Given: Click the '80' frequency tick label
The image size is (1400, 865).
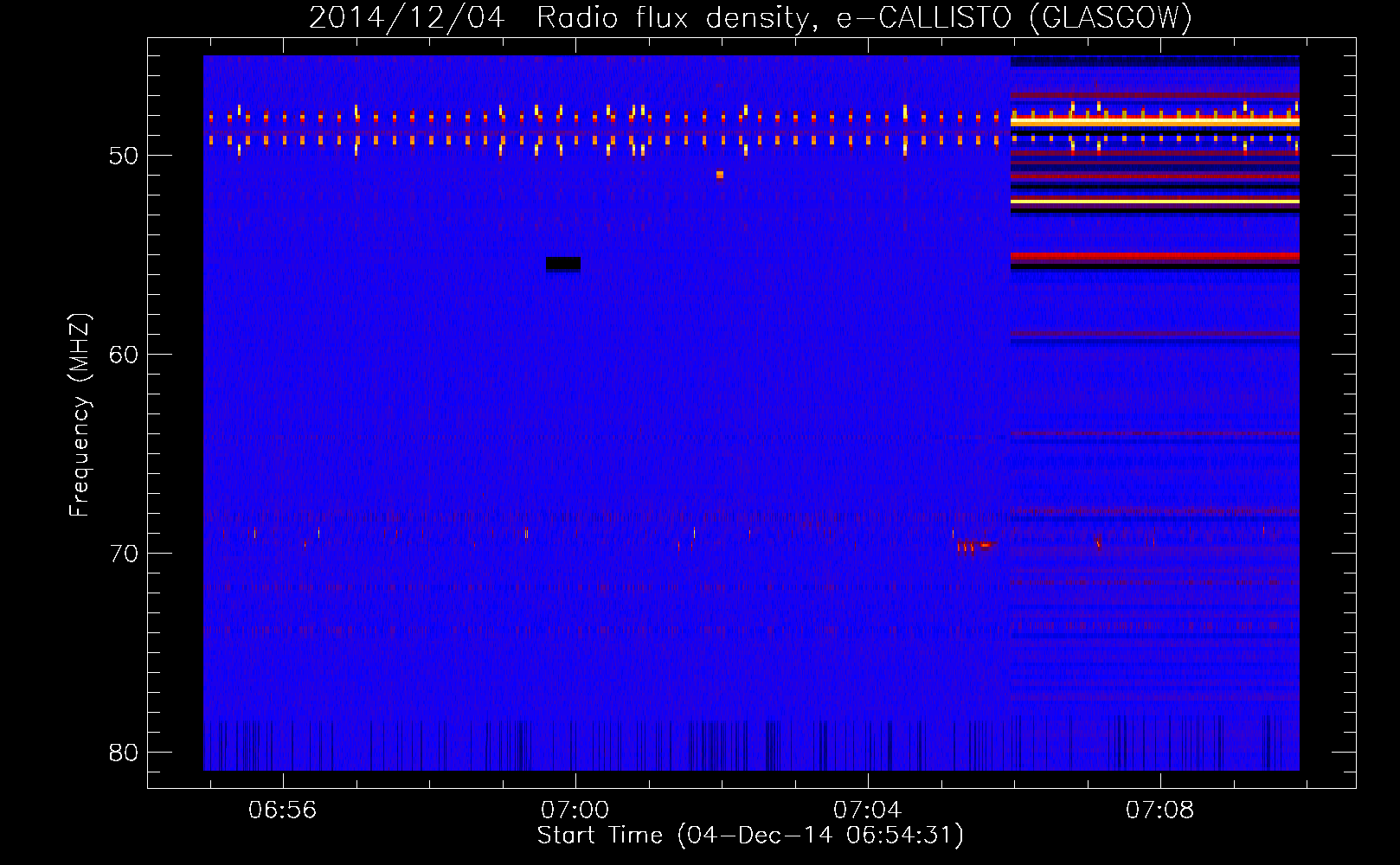Looking at the screenshot, I should pyautogui.click(x=124, y=753).
